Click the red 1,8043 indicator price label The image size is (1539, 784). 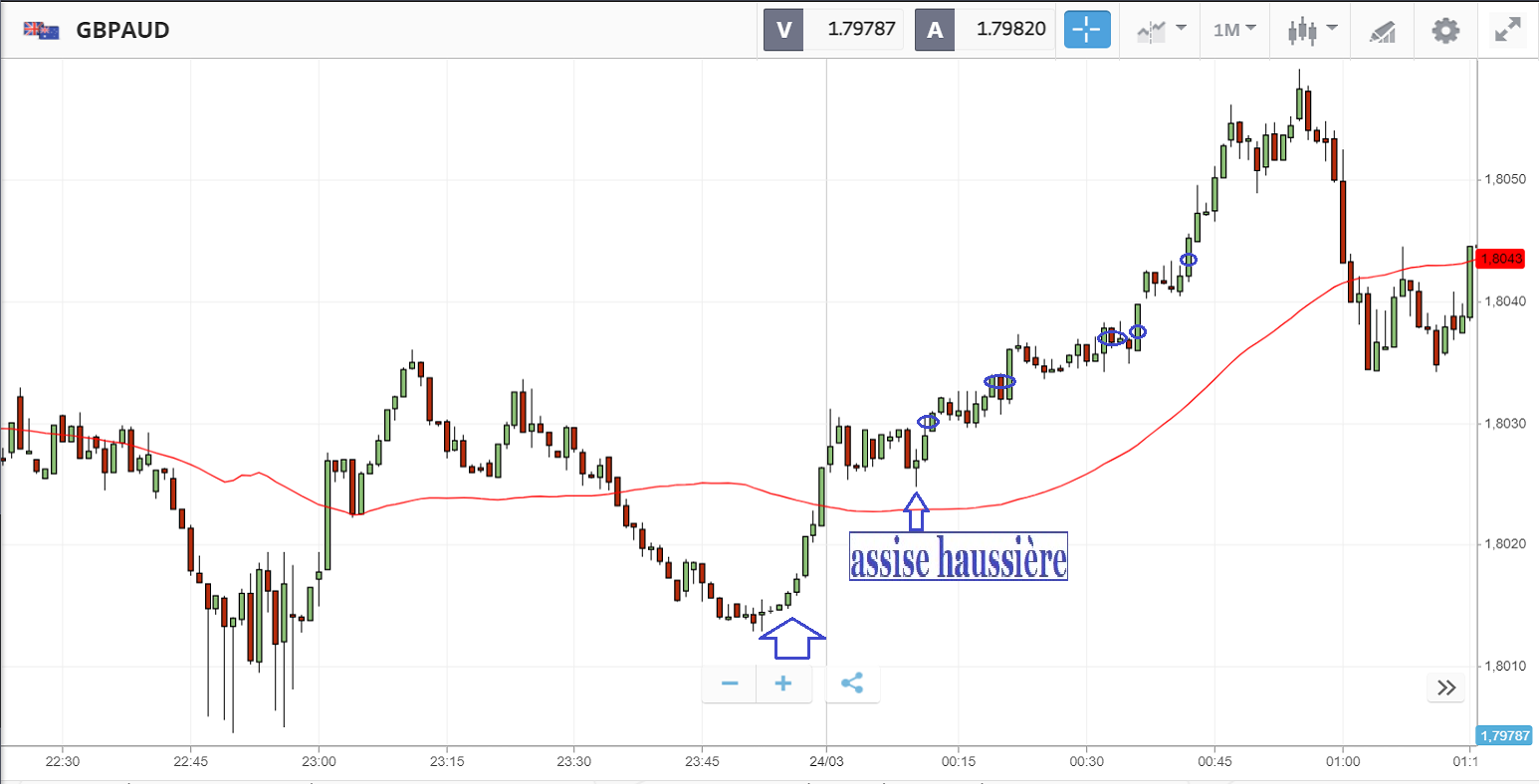click(x=1500, y=259)
